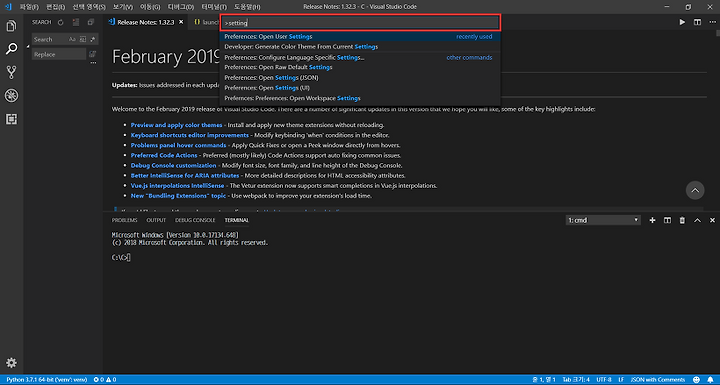Open feedback smiley in status bar
This screenshot has height=385, width=720.
(696, 379)
